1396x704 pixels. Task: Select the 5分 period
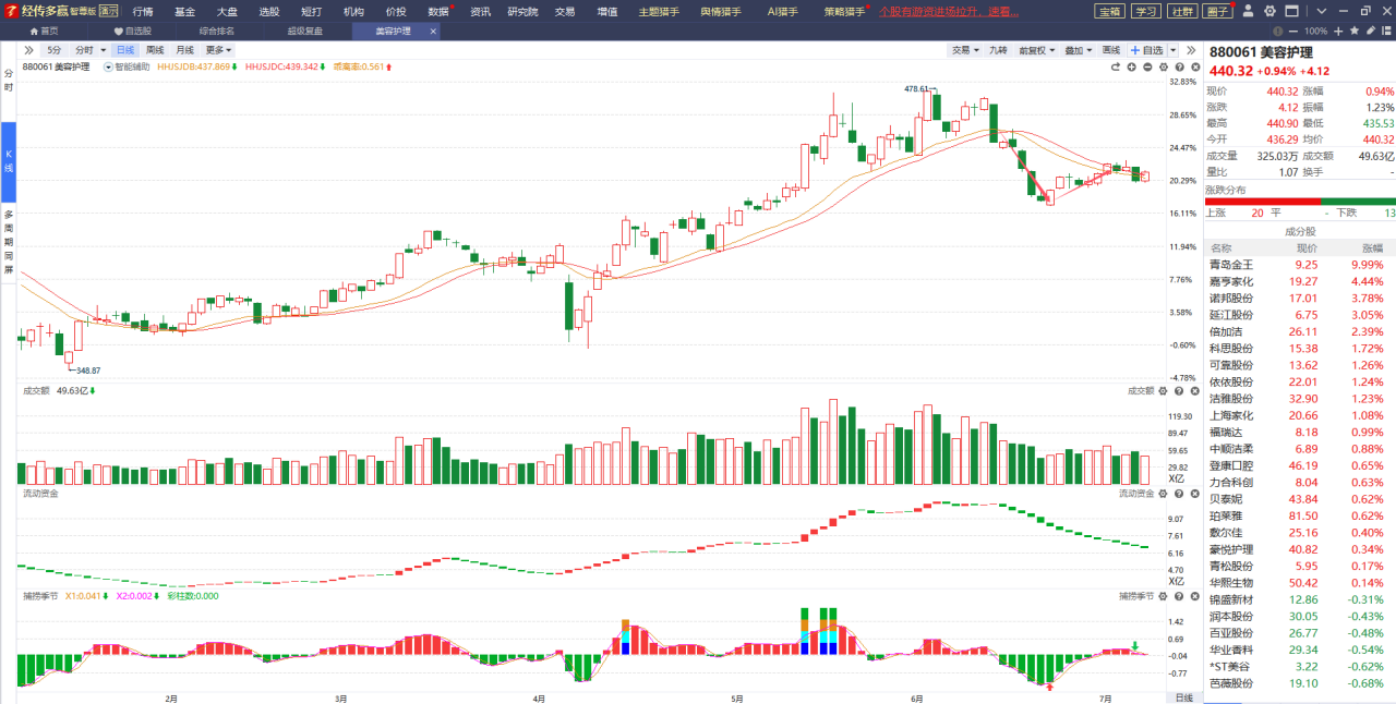(x=54, y=50)
